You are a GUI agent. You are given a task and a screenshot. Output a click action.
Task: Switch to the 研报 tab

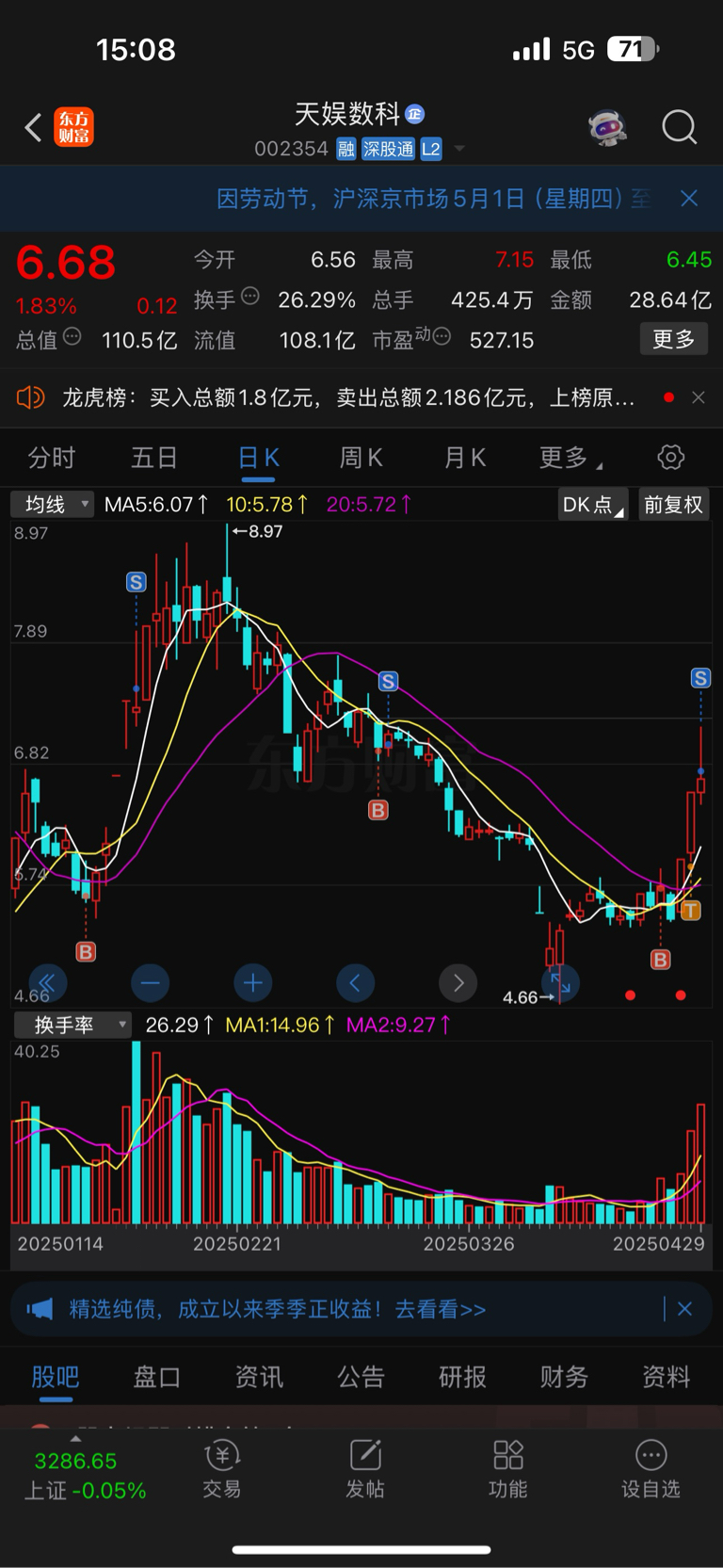(x=462, y=1377)
